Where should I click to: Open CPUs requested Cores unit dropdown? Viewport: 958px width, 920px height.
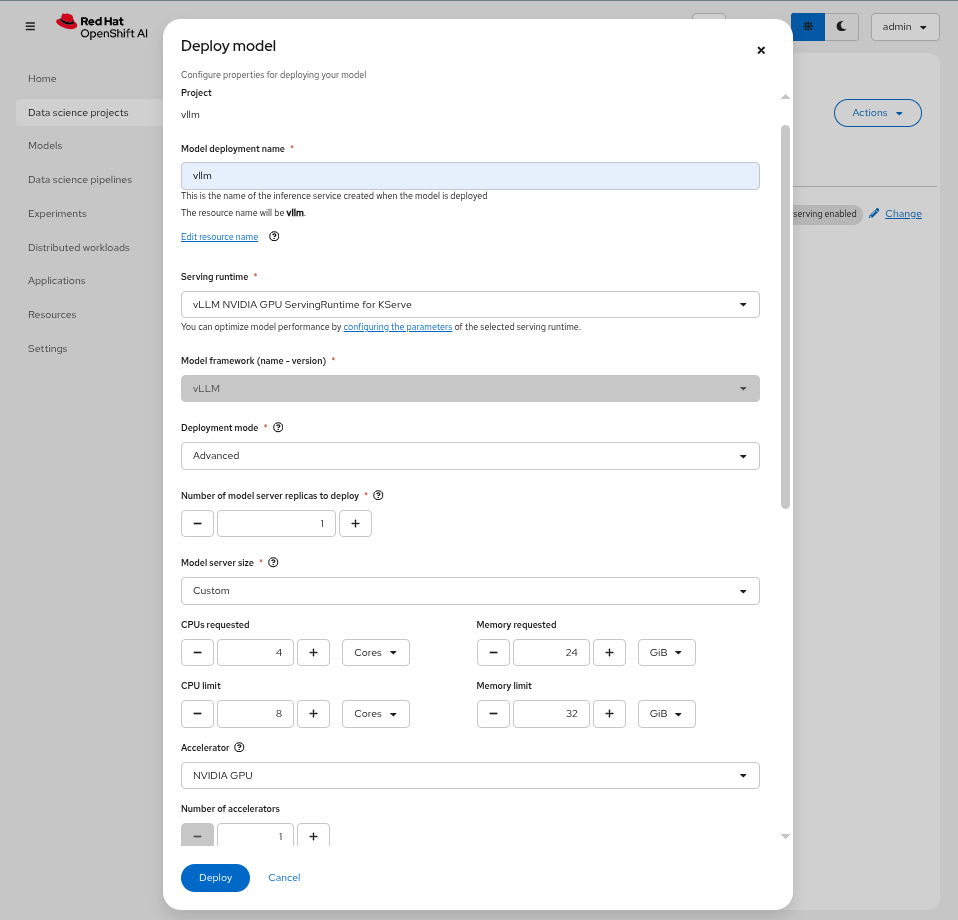(x=376, y=652)
